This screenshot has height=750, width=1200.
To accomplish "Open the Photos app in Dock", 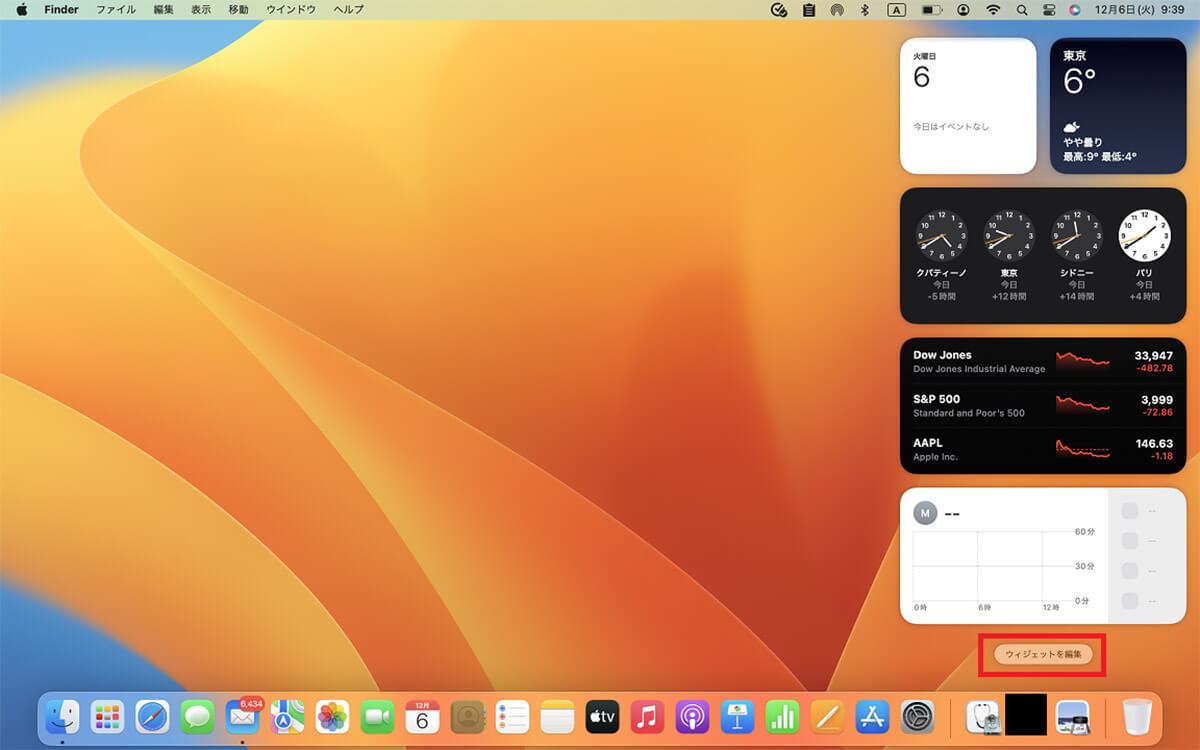I will 332,716.
